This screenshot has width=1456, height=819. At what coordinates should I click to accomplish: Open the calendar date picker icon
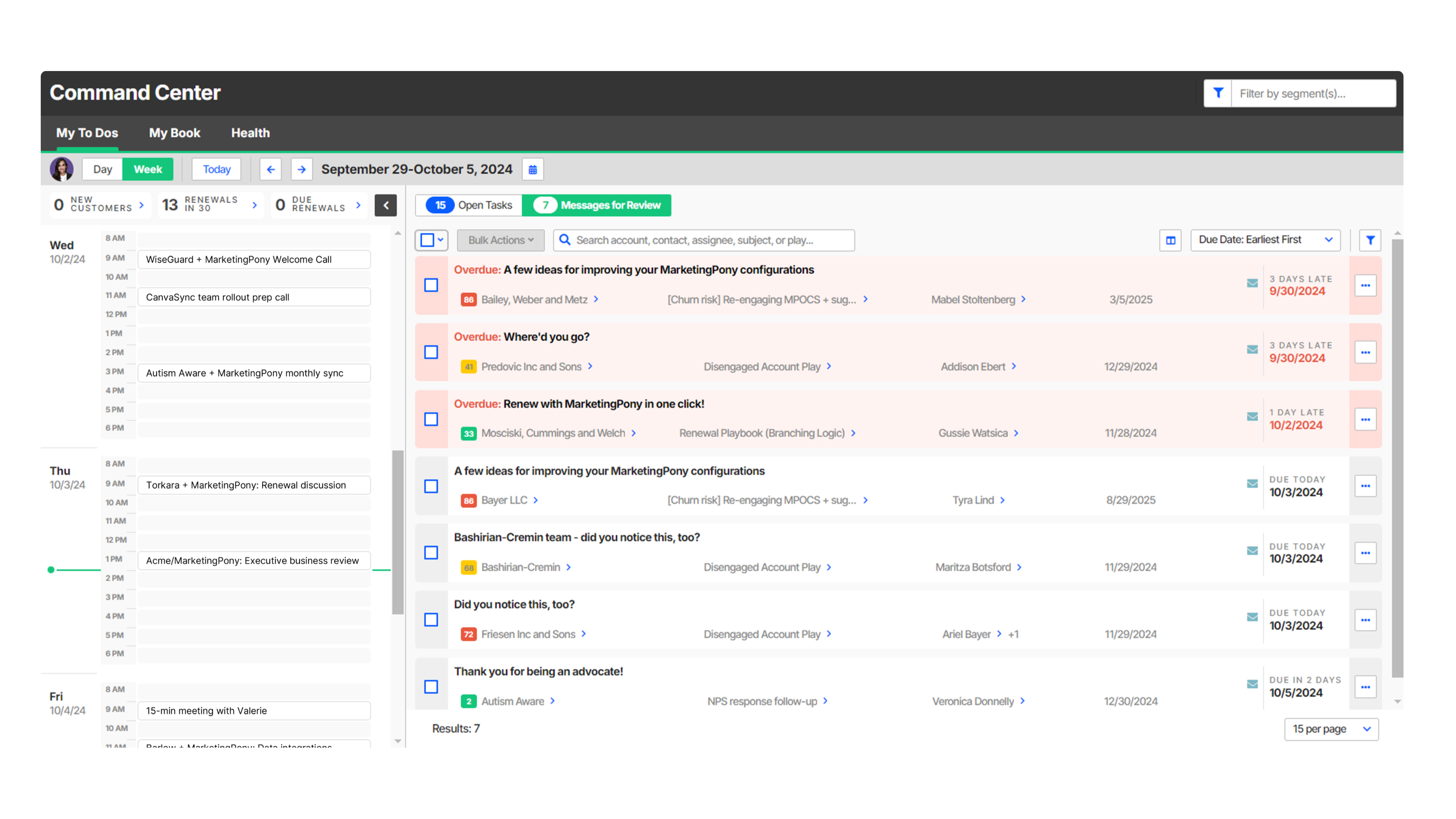(x=533, y=170)
